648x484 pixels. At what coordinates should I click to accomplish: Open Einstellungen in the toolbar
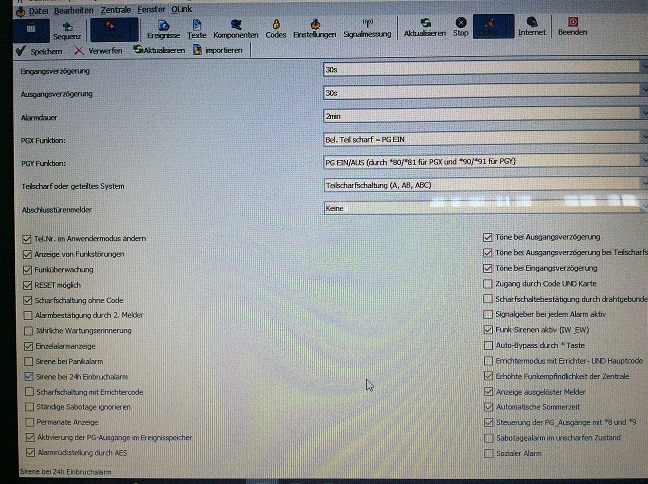pyautogui.click(x=316, y=27)
